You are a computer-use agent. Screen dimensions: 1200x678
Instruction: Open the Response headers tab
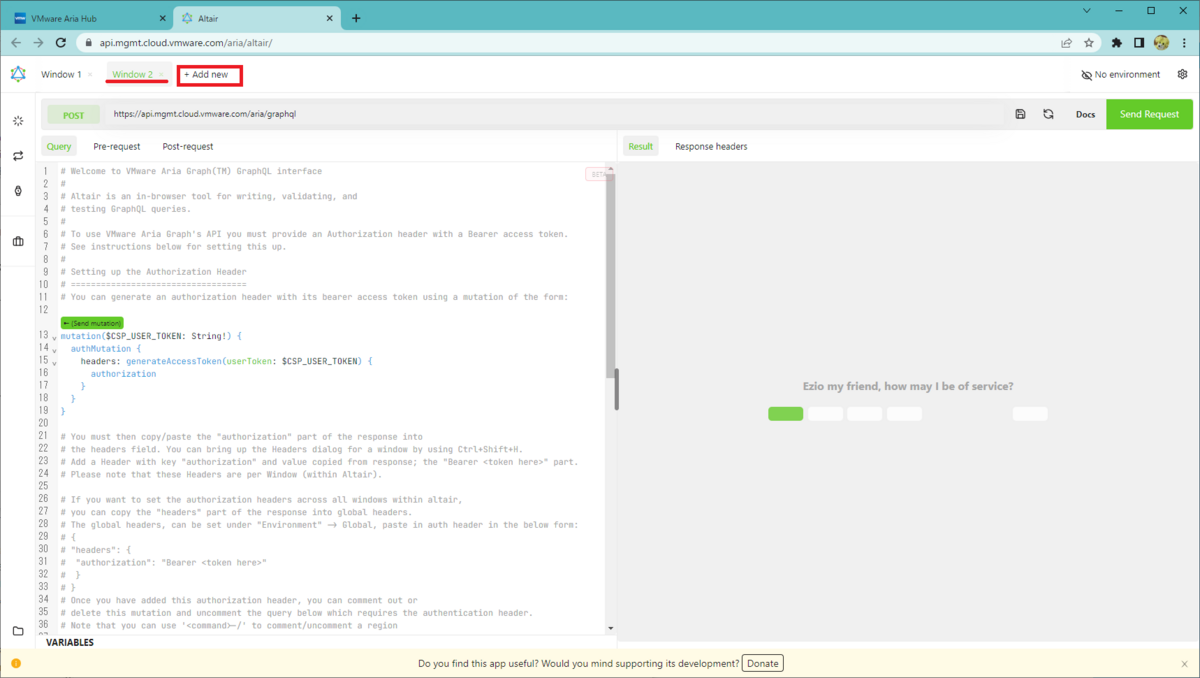(711, 146)
